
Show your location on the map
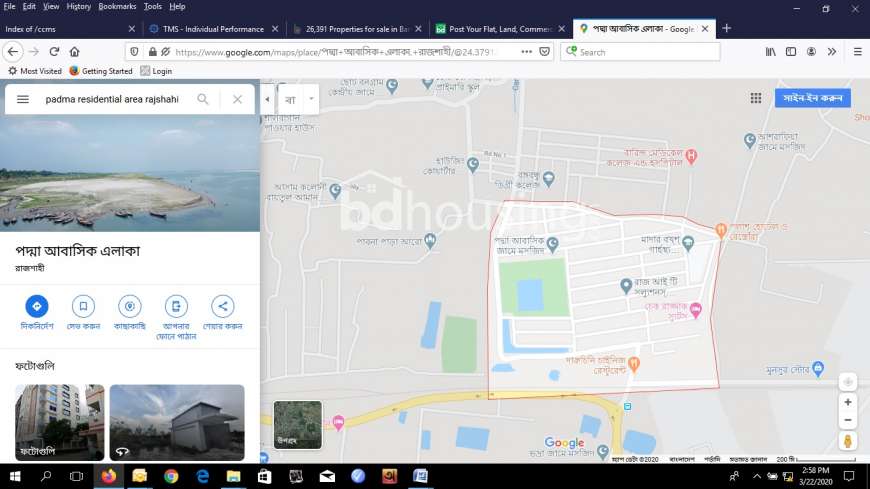point(848,382)
